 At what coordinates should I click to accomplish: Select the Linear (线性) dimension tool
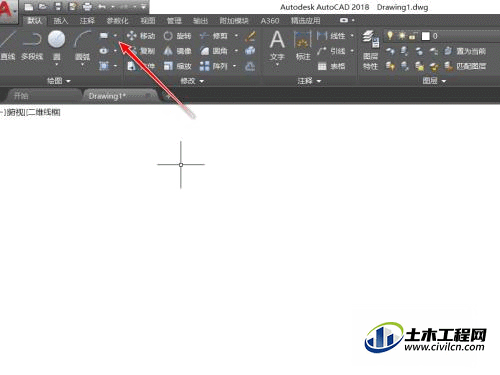331,36
